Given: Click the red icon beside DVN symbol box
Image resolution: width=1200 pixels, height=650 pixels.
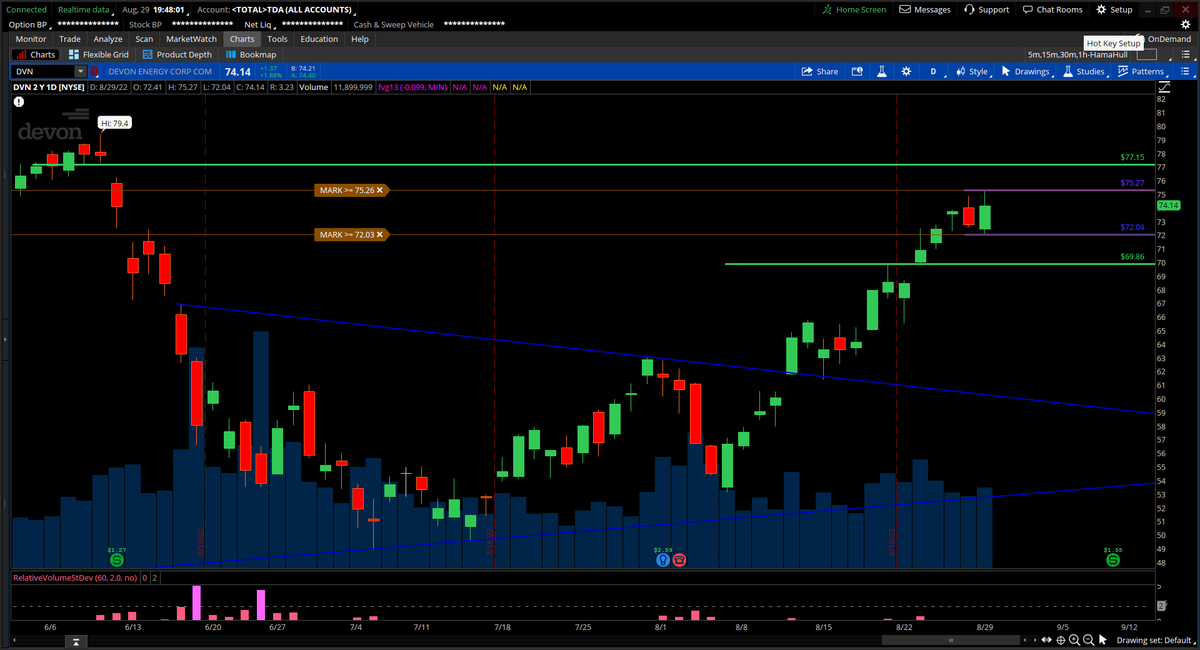Looking at the screenshot, I should pos(95,71).
